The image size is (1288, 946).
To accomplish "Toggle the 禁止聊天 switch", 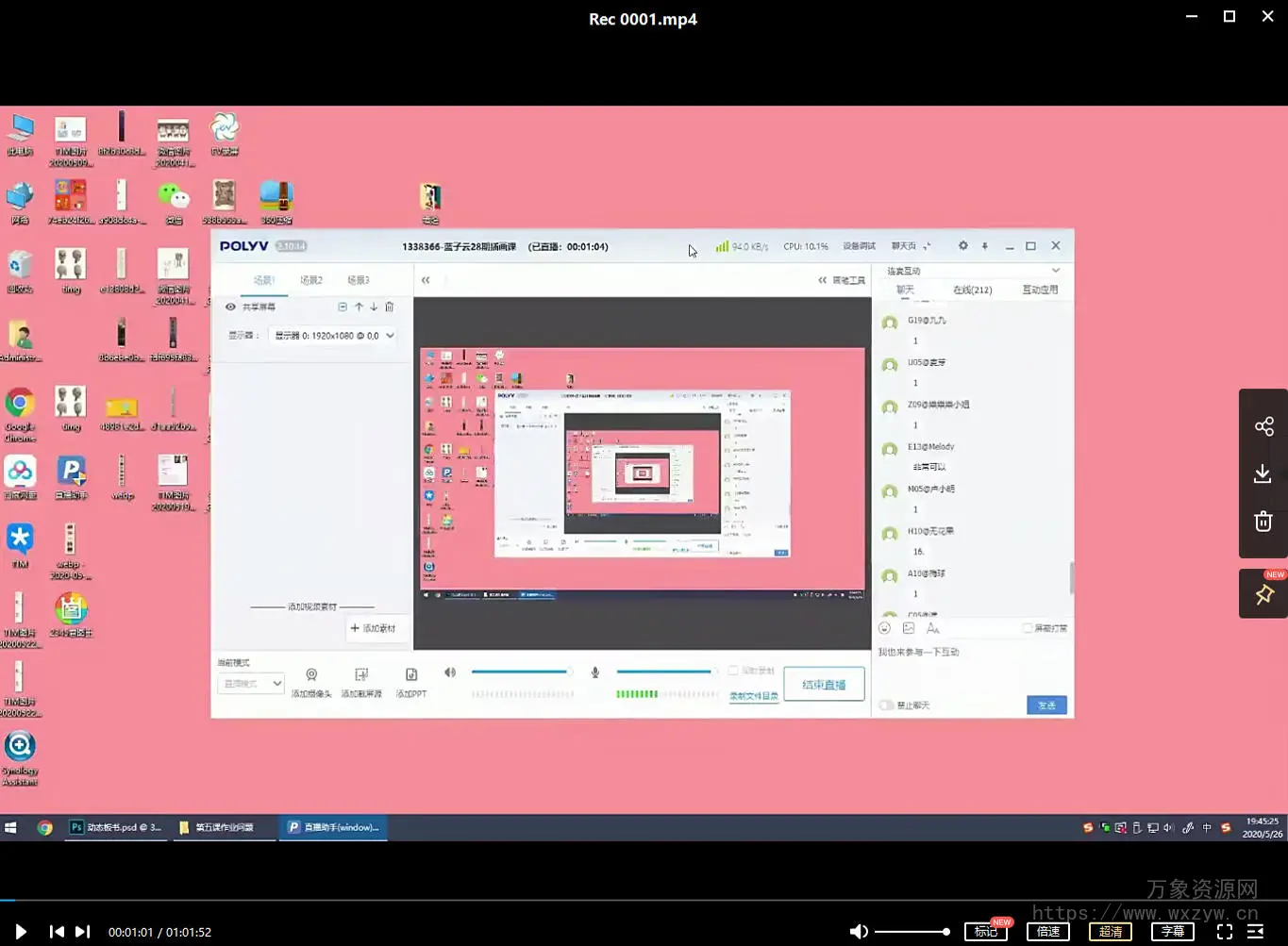I will click(x=886, y=705).
